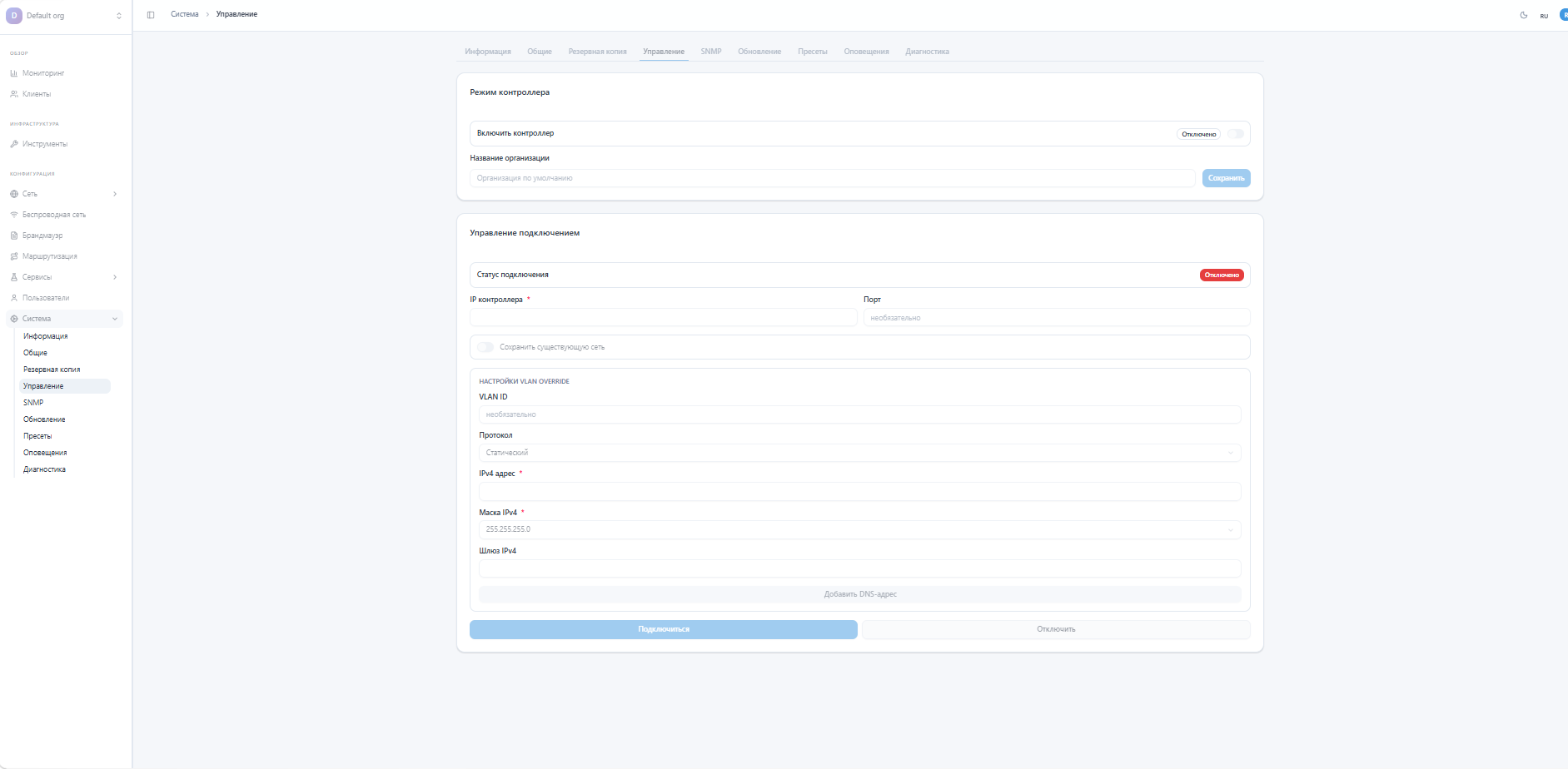Image resolution: width=1568 pixels, height=769 pixels.
Task: Switch to the SNMP tab
Action: click(710, 52)
